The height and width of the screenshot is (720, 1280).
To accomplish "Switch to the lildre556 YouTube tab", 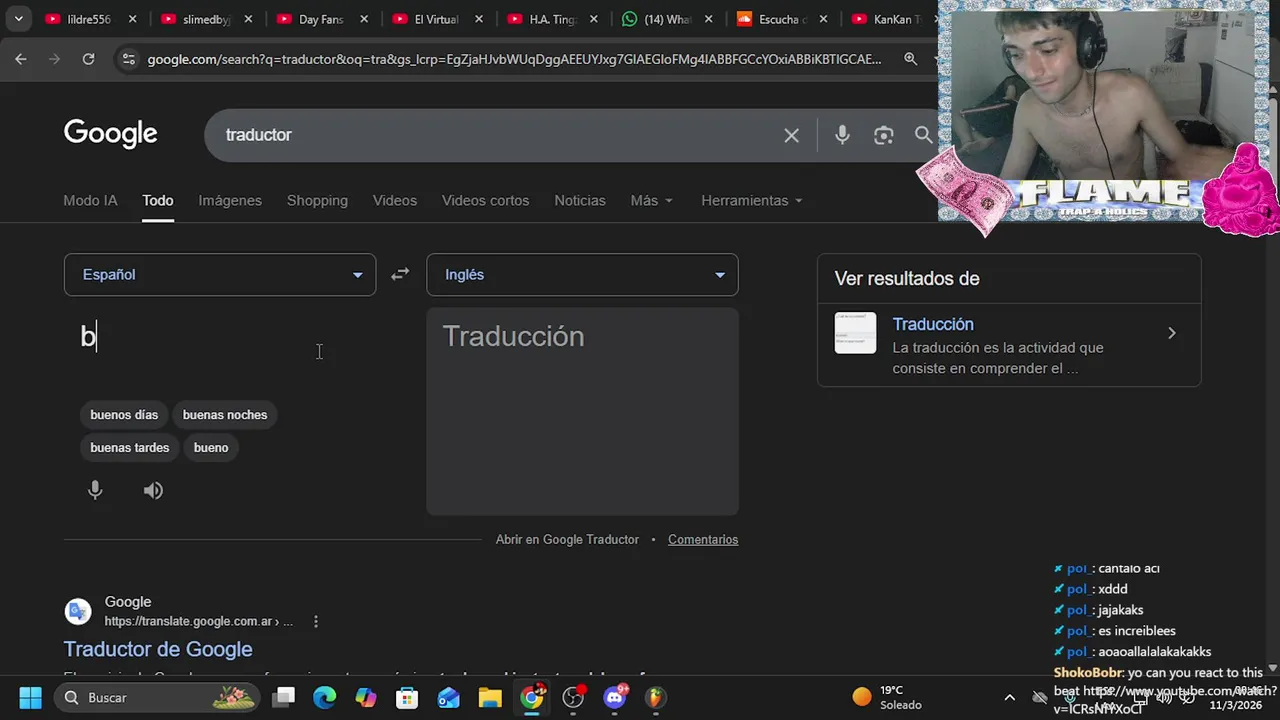I will (x=88, y=19).
